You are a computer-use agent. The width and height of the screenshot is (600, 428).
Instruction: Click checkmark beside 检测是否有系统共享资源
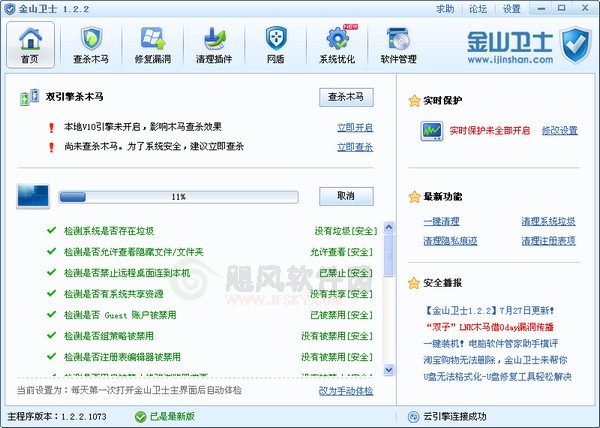click(51, 293)
